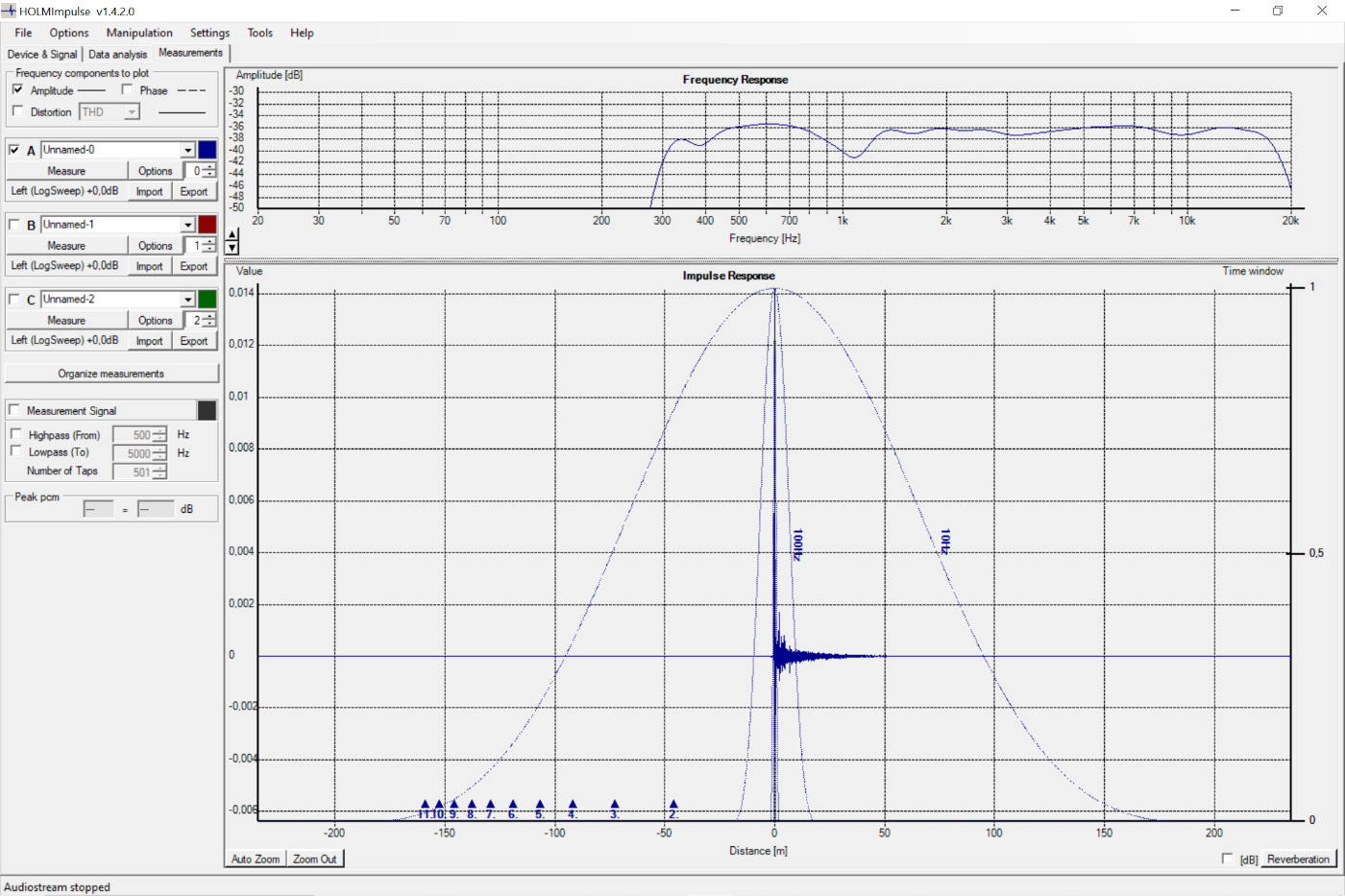
Task: Click the dark gray Measurement Signal color box
Action: tap(207, 411)
